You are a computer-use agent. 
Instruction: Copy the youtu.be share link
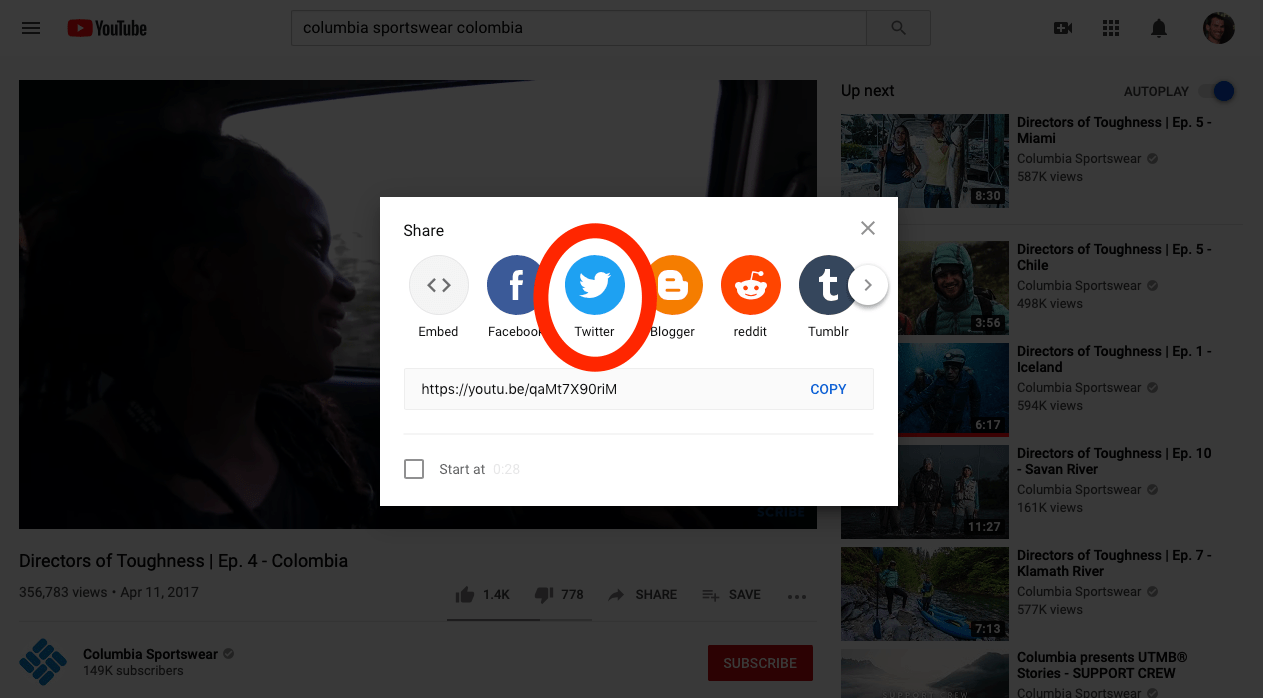(828, 389)
